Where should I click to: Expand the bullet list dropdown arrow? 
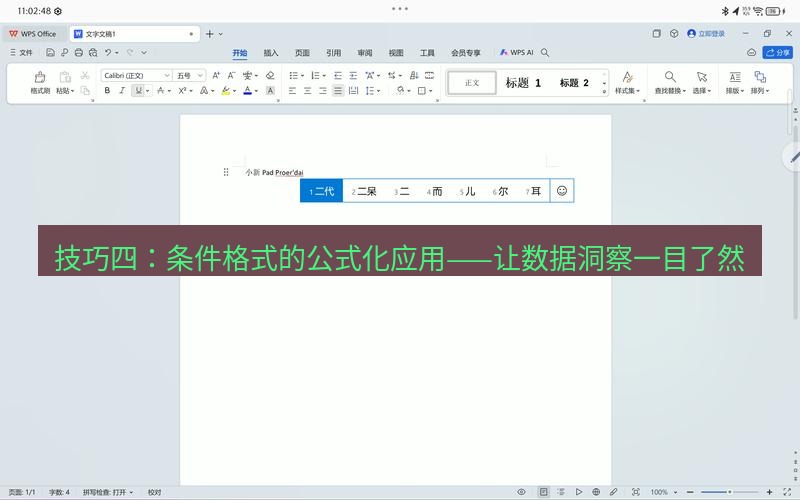[302, 76]
